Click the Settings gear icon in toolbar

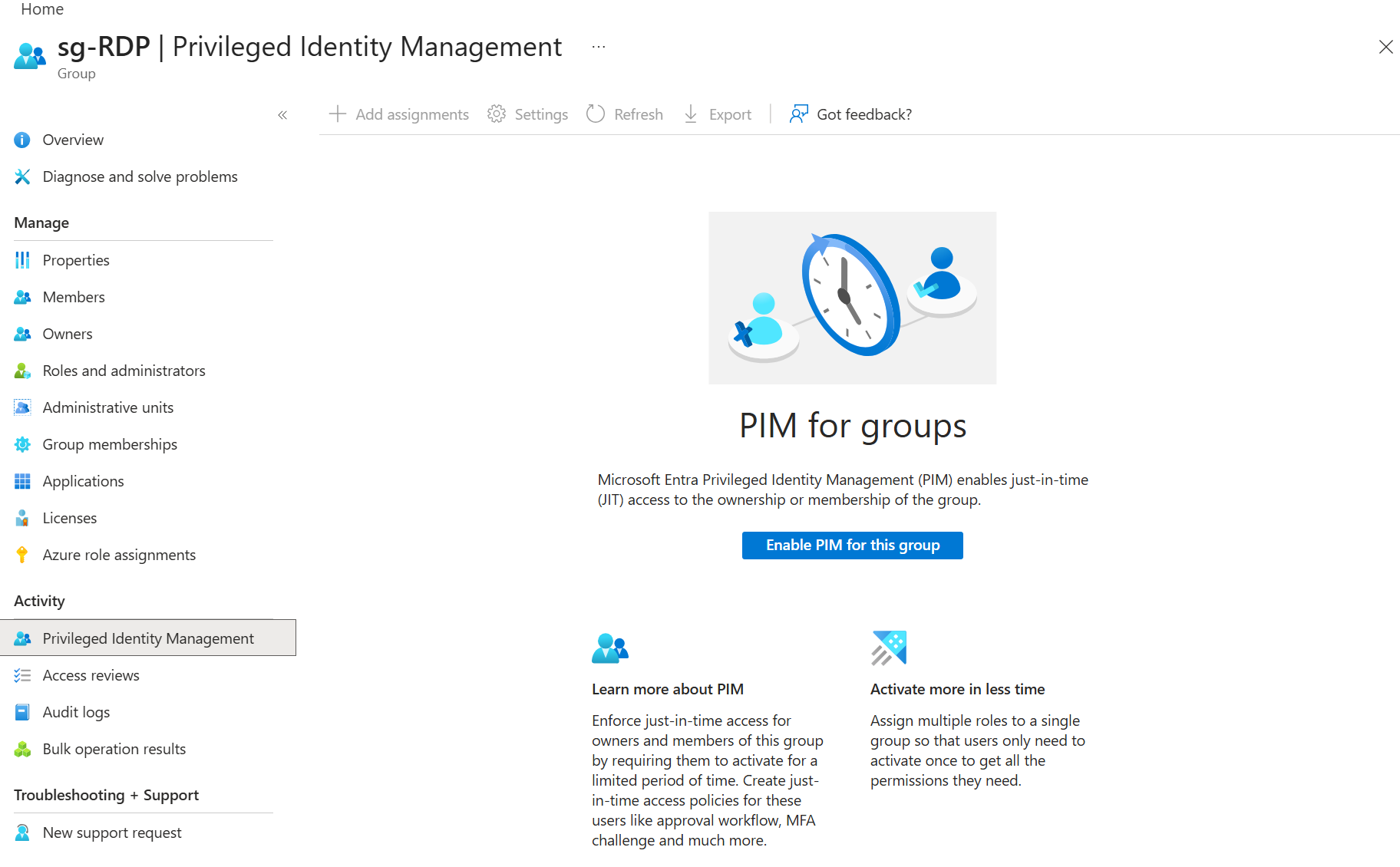497,114
